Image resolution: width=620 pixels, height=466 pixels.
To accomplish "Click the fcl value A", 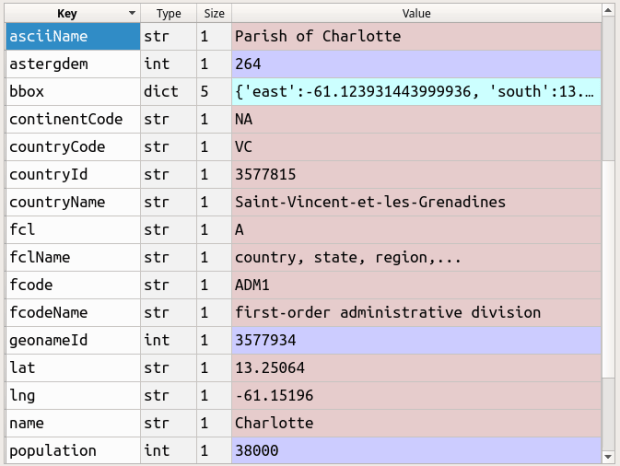I will click(x=416, y=230).
